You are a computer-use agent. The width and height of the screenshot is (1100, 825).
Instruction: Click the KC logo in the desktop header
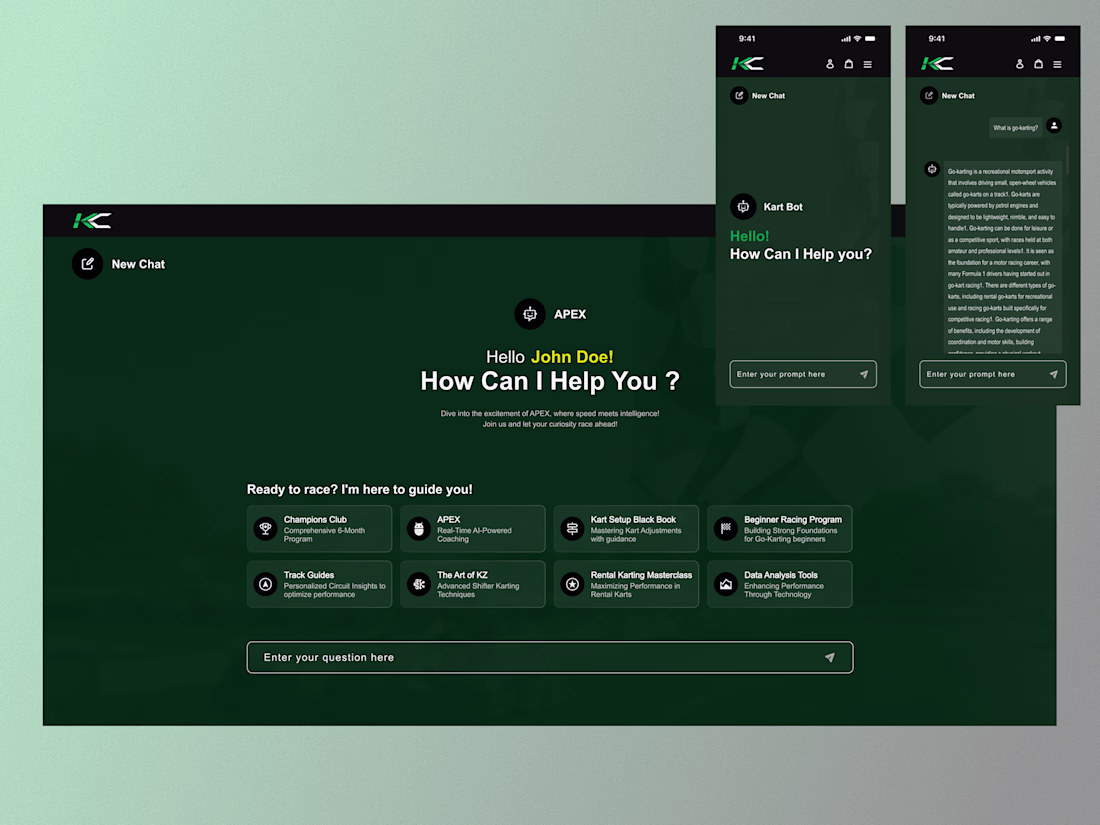[92, 221]
